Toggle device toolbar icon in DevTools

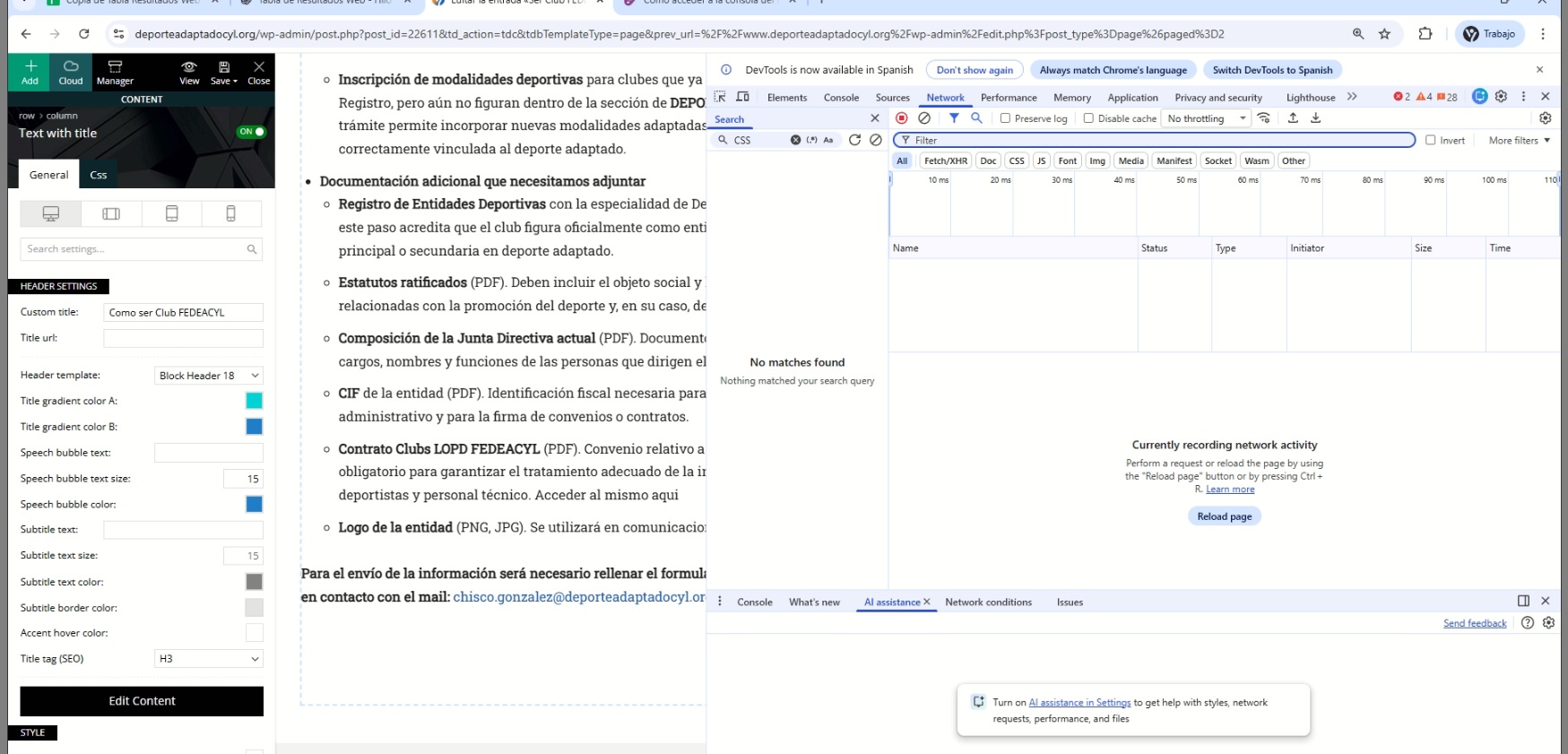point(742,97)
